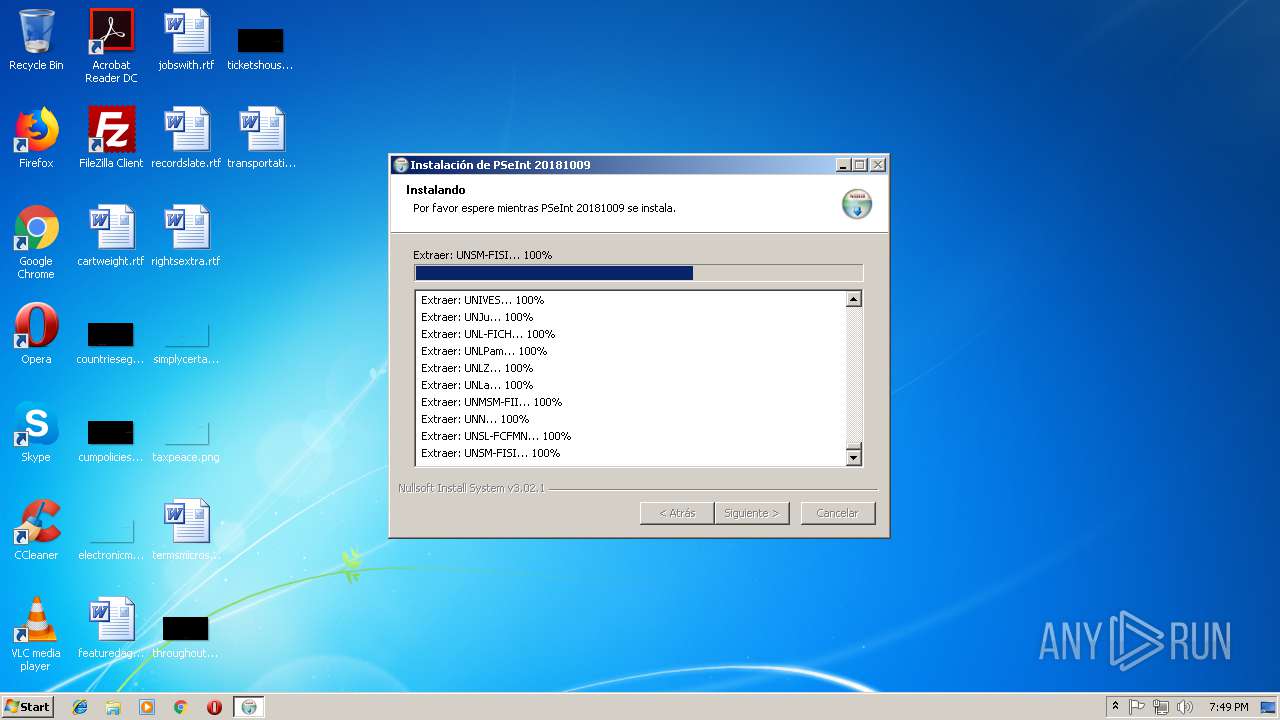Click the NSIS installer logo icon

[x=857, y=203]
